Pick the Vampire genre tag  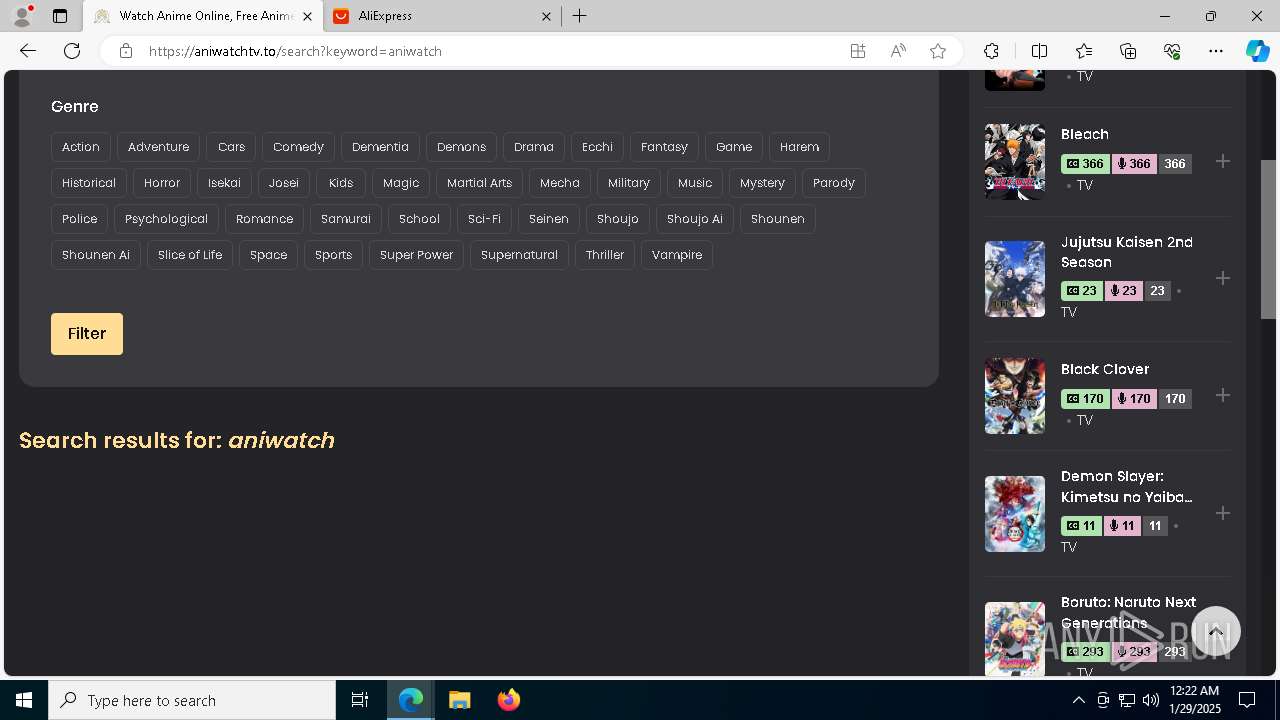click(x=677, y=255)
